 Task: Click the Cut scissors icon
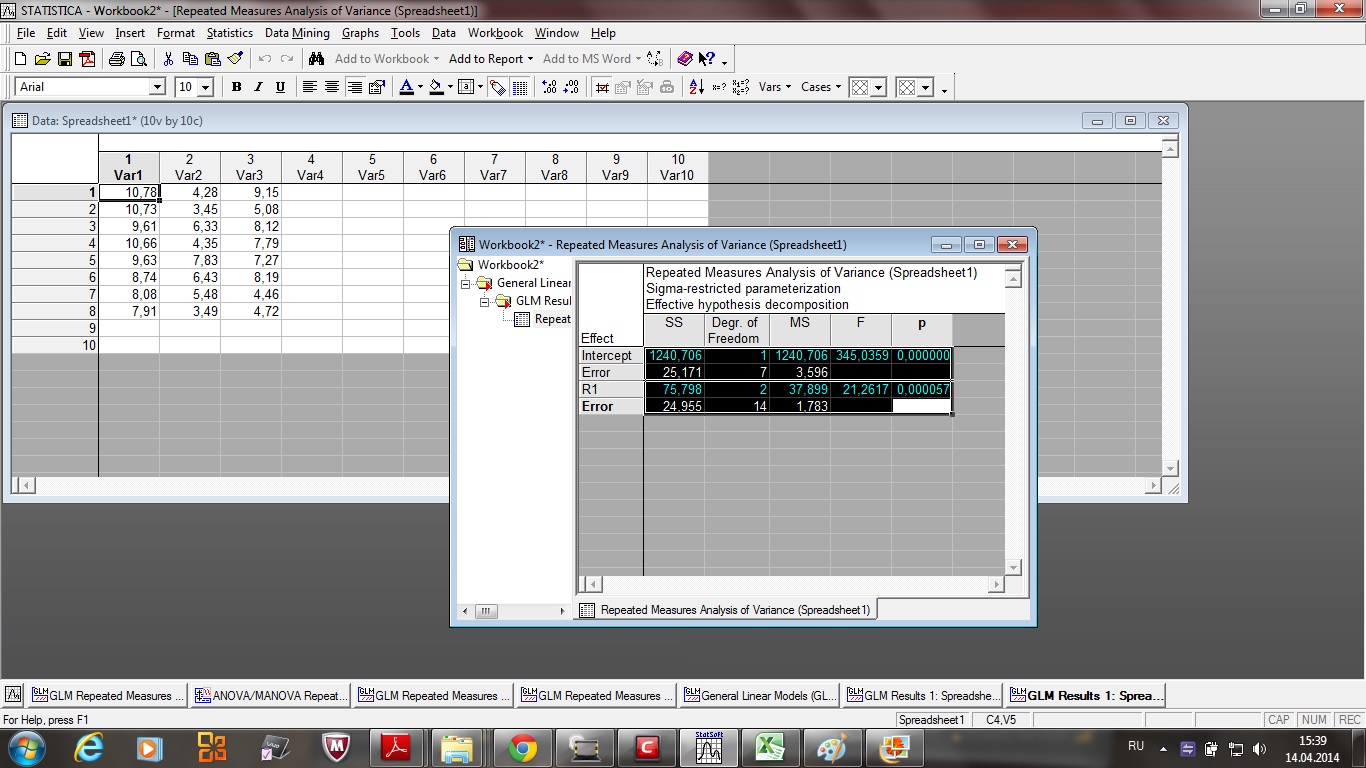tap(168, 59)
